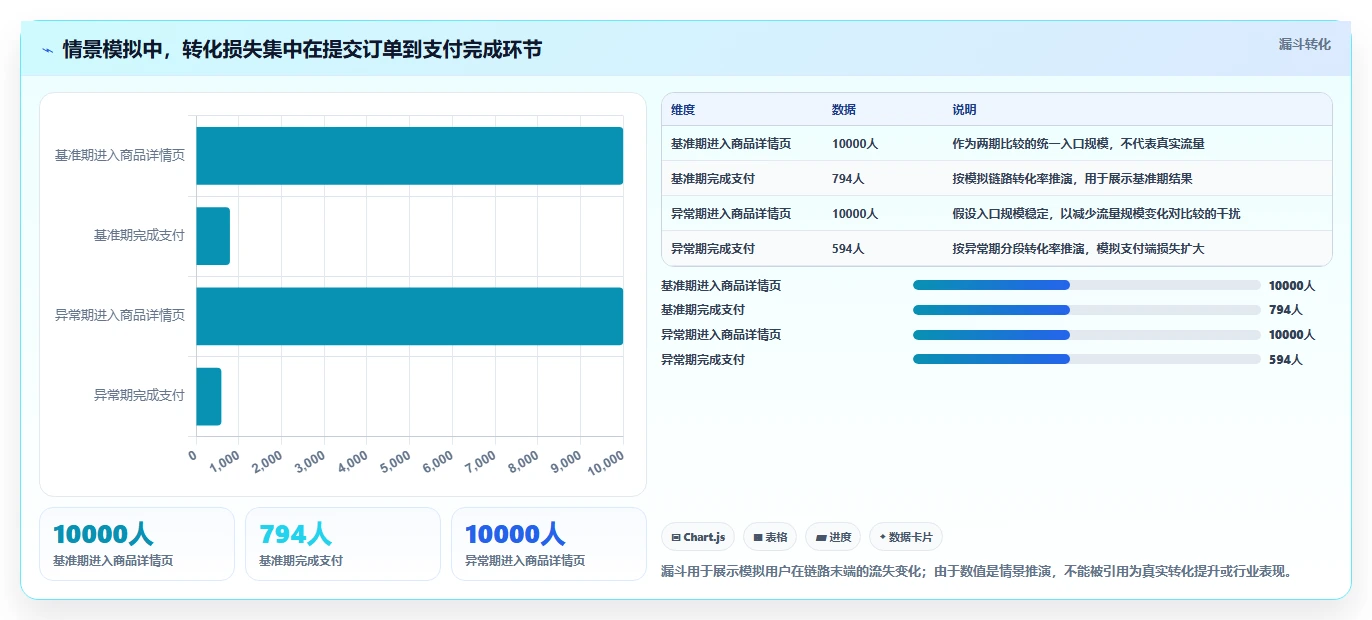Click the 基准期完成支付 progress bar
Screen dimensions: 1372x620
(1086, 310)
